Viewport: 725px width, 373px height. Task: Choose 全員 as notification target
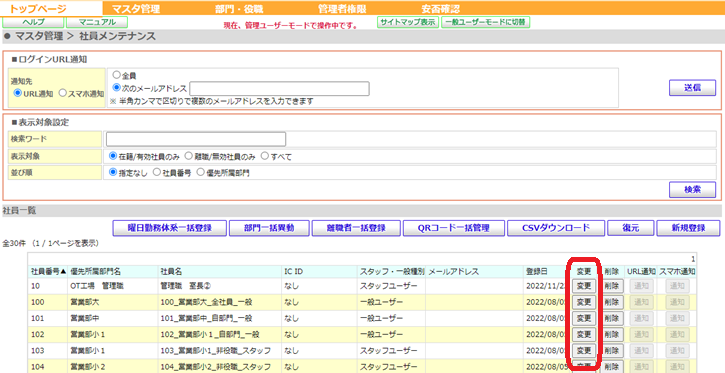(x=117, y=75)
